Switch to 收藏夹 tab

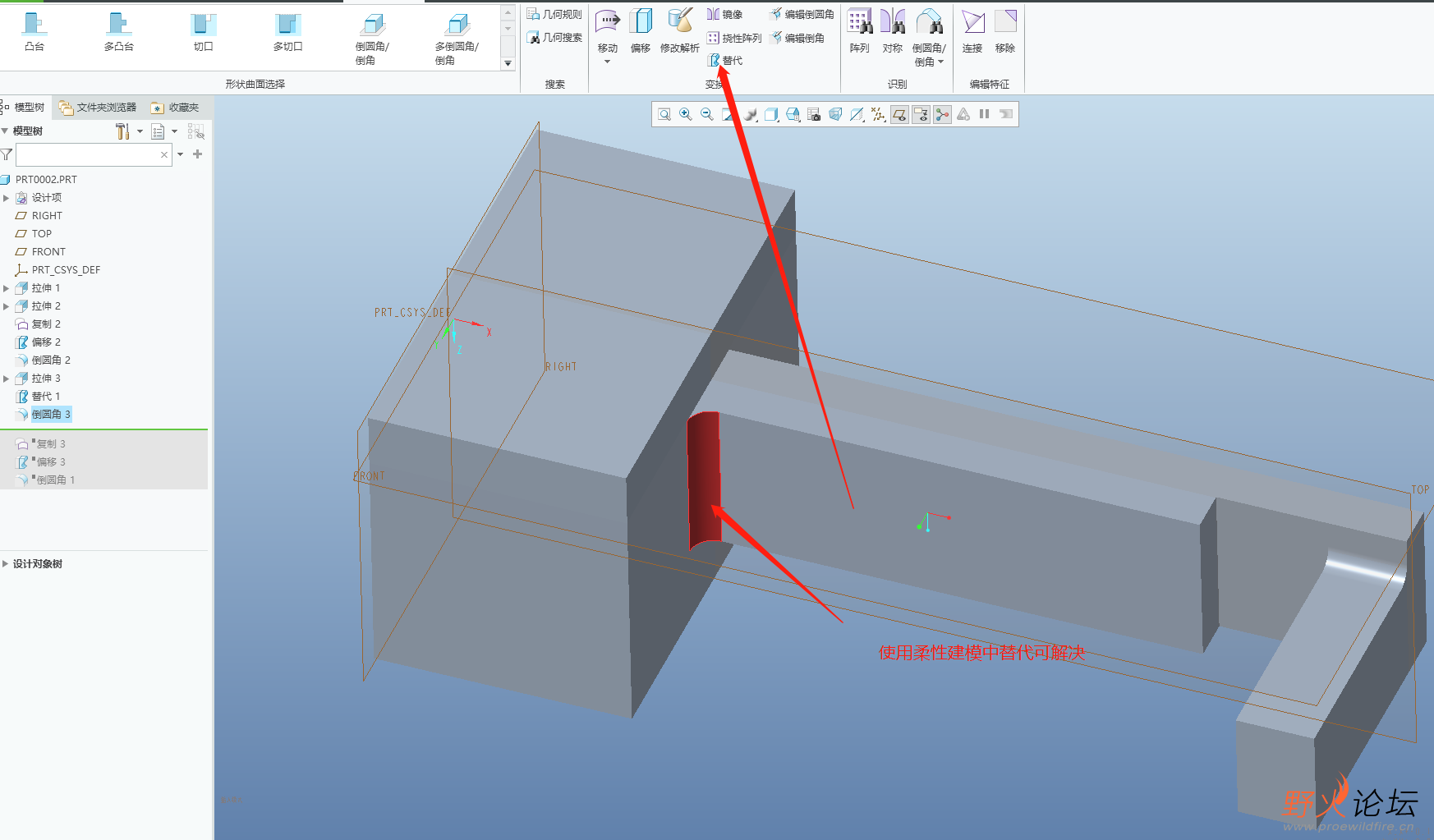tap(175, 107)
